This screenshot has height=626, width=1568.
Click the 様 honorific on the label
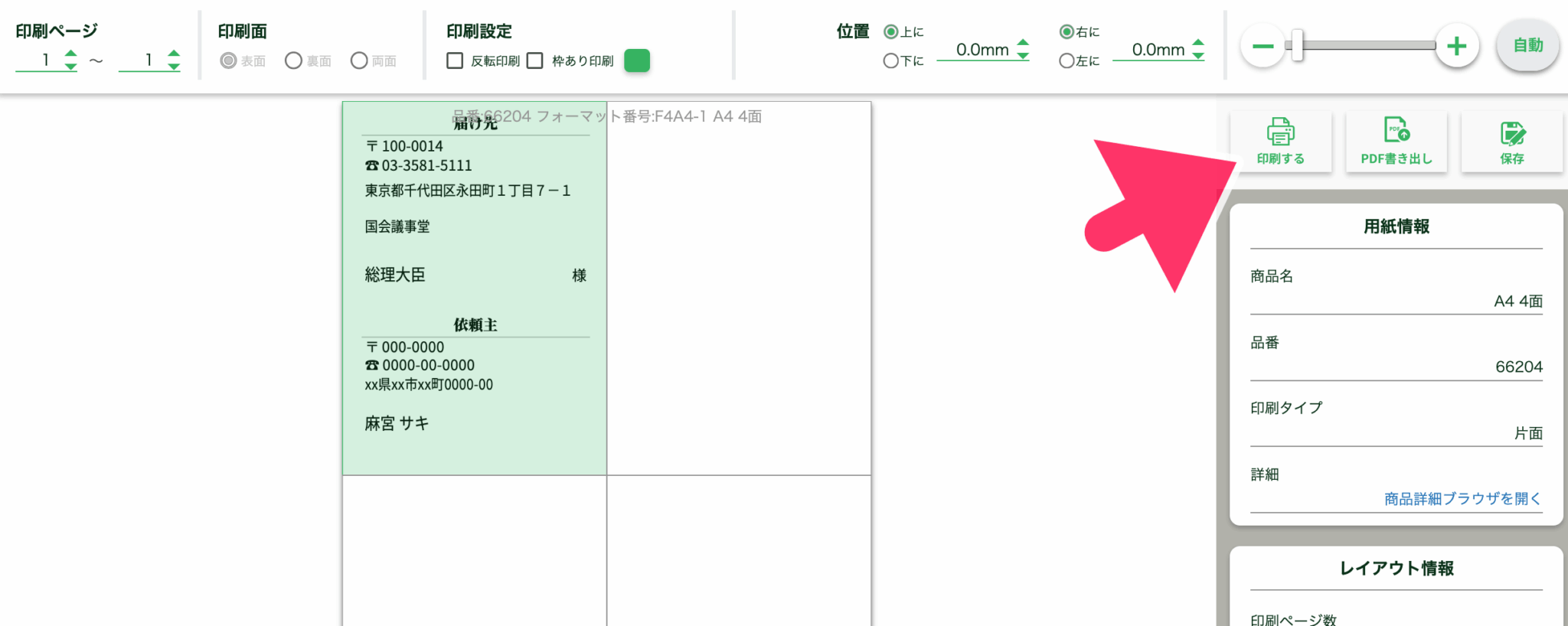coord(580,276)
